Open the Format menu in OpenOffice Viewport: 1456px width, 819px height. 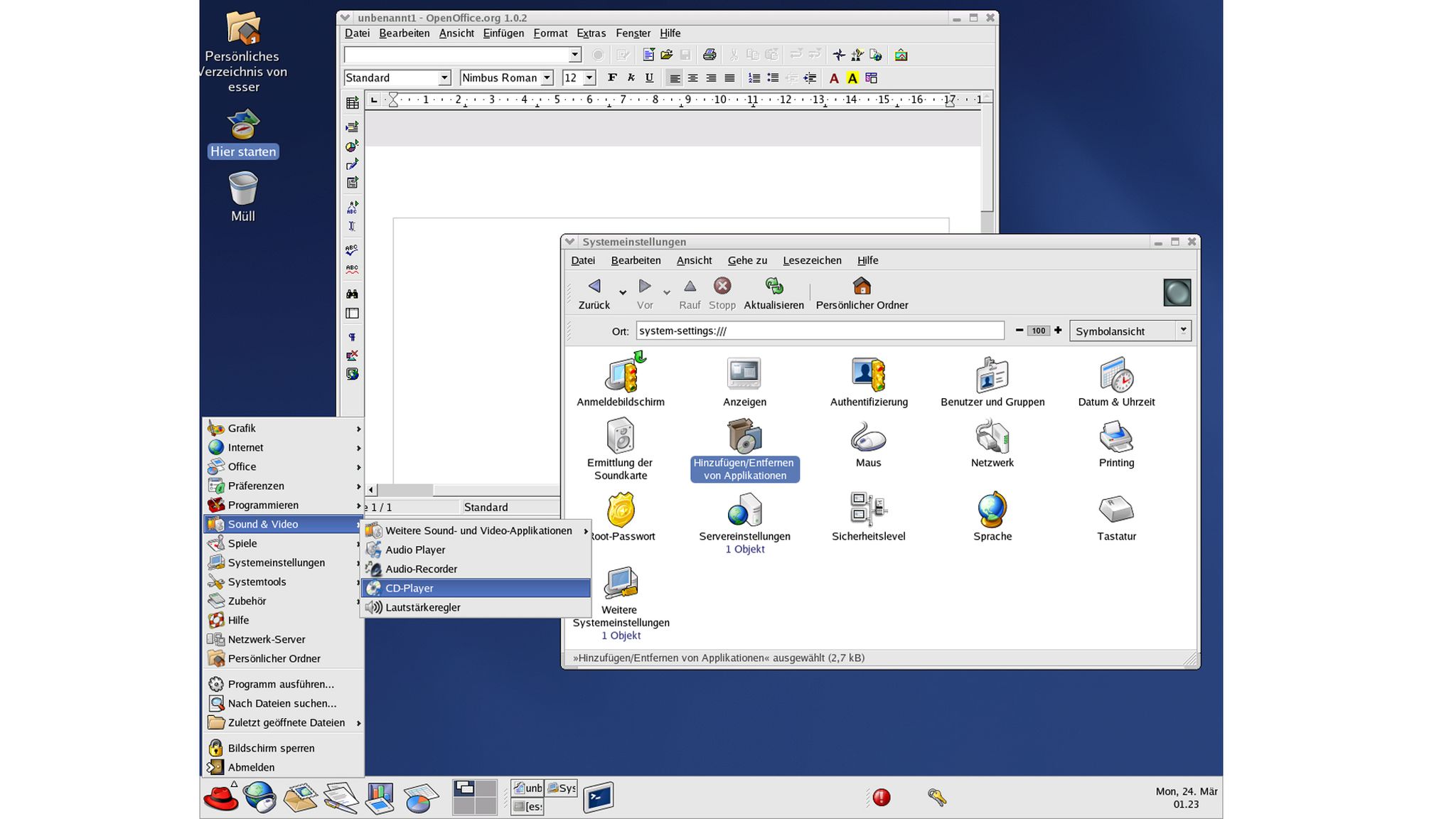tap(550, 33)
